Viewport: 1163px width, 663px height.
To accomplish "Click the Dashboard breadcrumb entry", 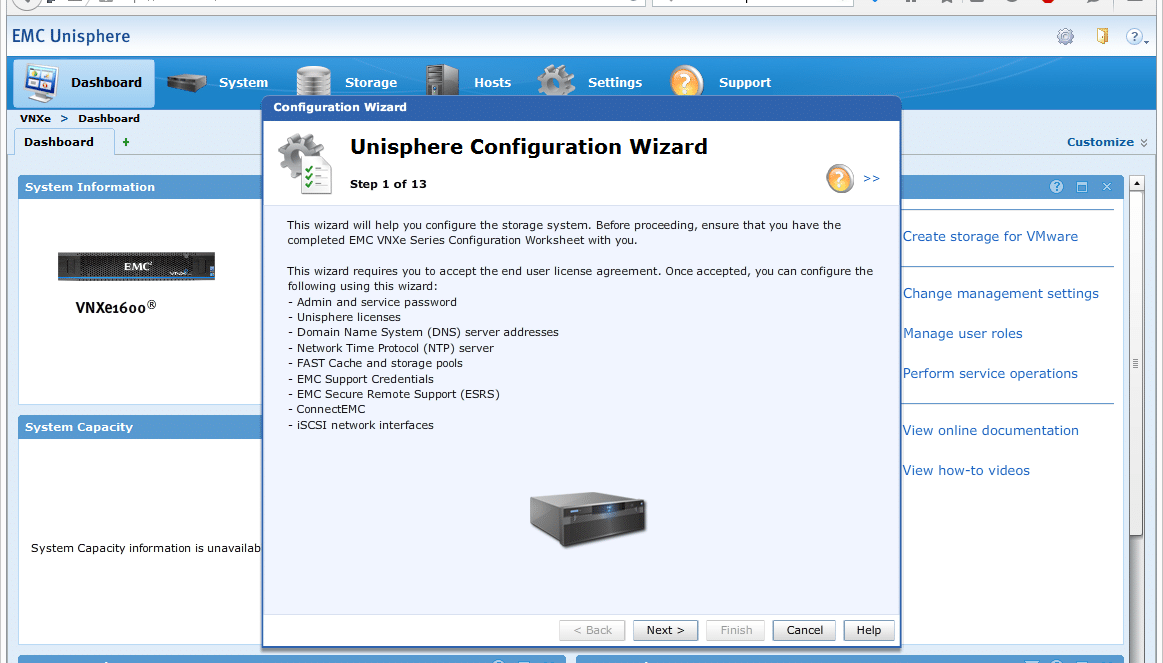I will click(x=109, y=119).
